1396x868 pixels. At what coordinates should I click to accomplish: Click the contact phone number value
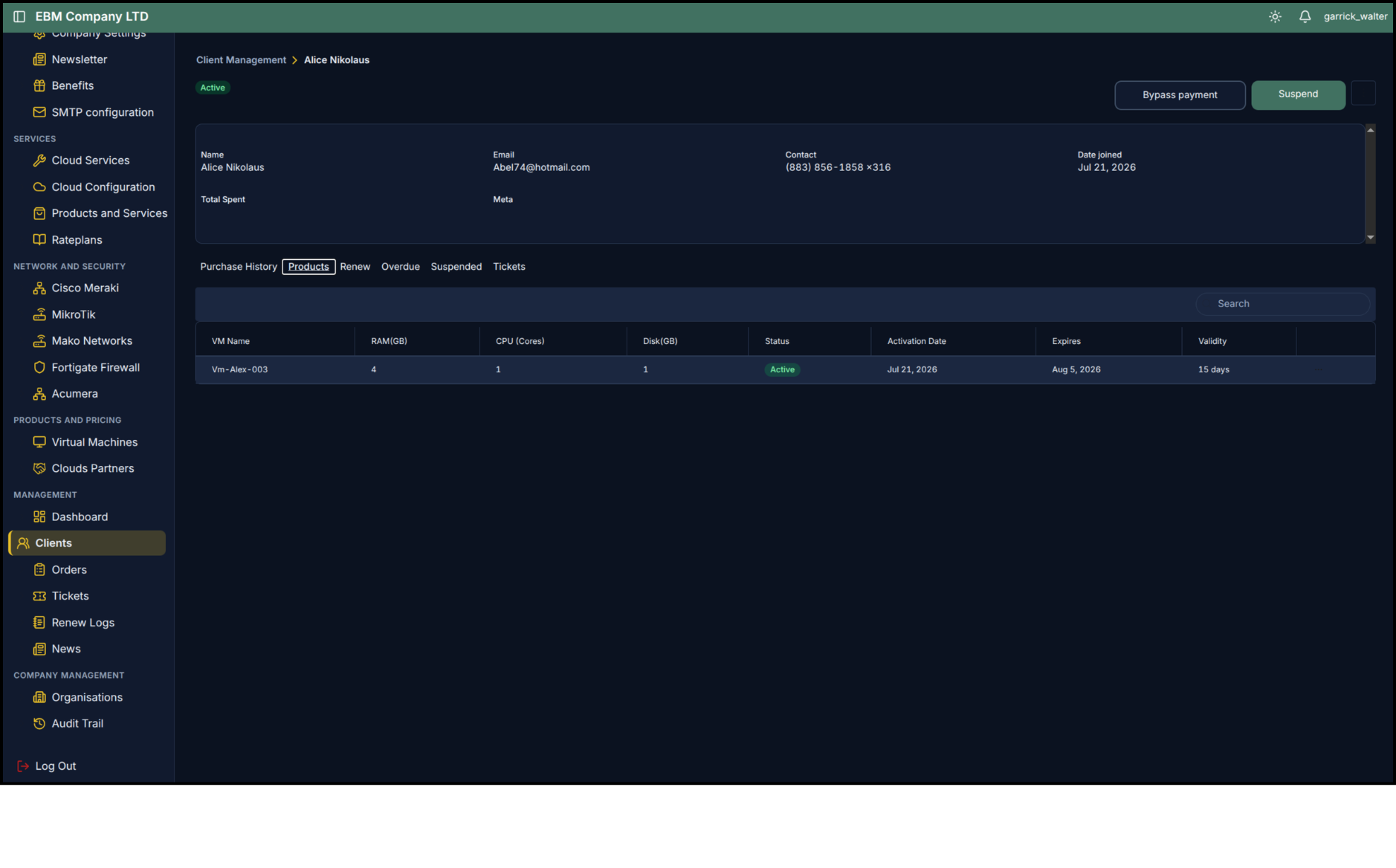pyautogui.click(x=838, y=167)
